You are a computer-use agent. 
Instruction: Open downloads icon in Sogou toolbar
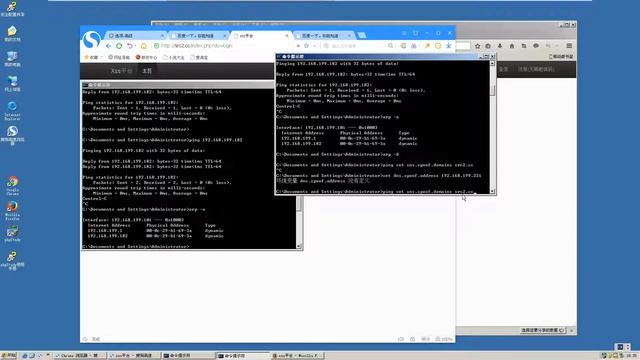449,46
